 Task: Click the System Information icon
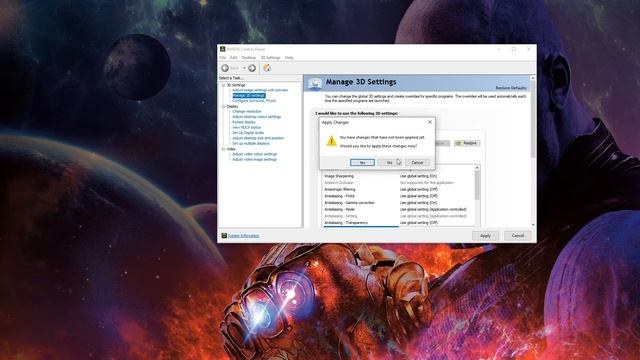pyautogui.click(x=224, y=236)
